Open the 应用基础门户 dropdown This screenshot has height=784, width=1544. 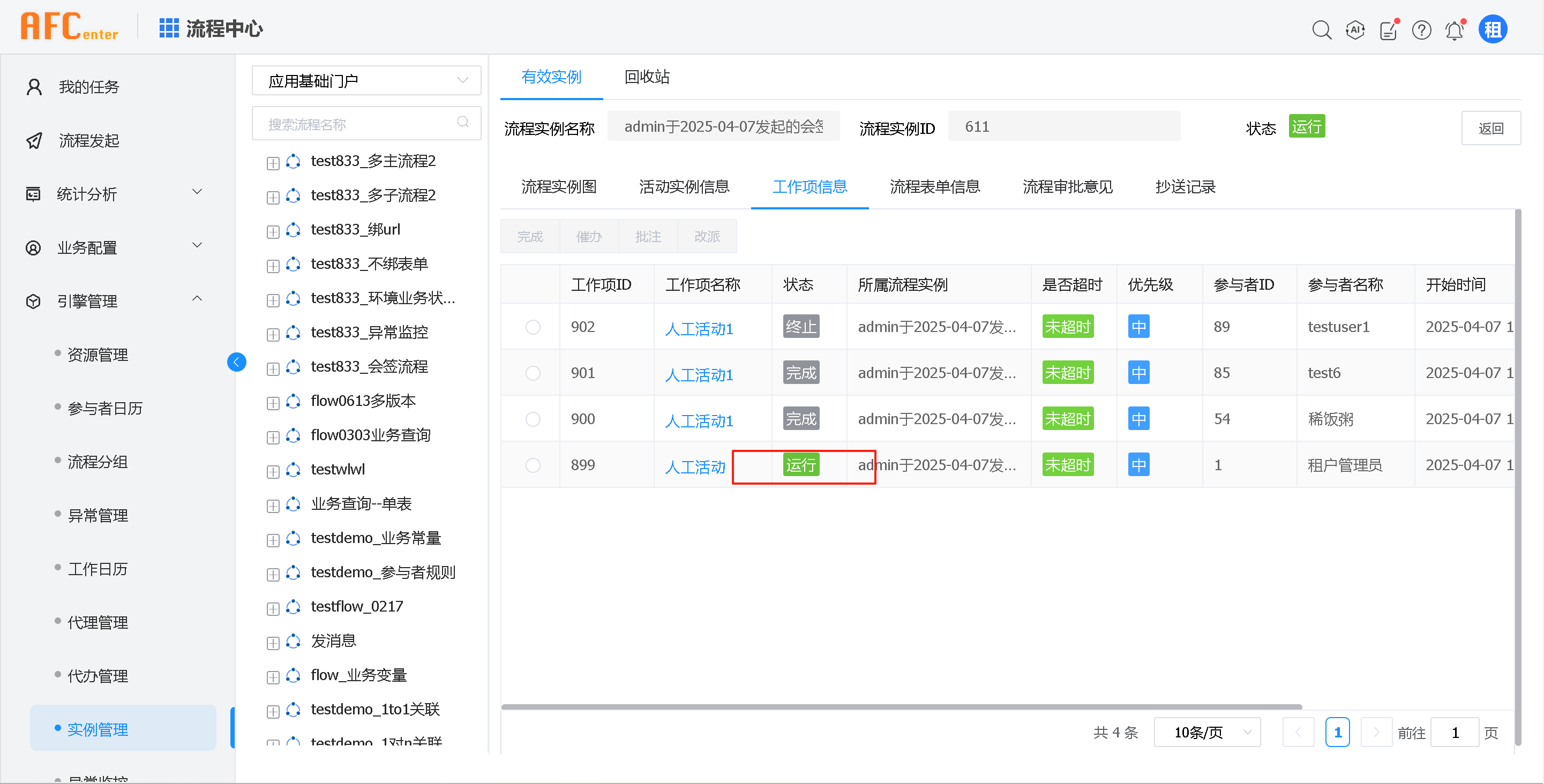click(x=366, y=81)
